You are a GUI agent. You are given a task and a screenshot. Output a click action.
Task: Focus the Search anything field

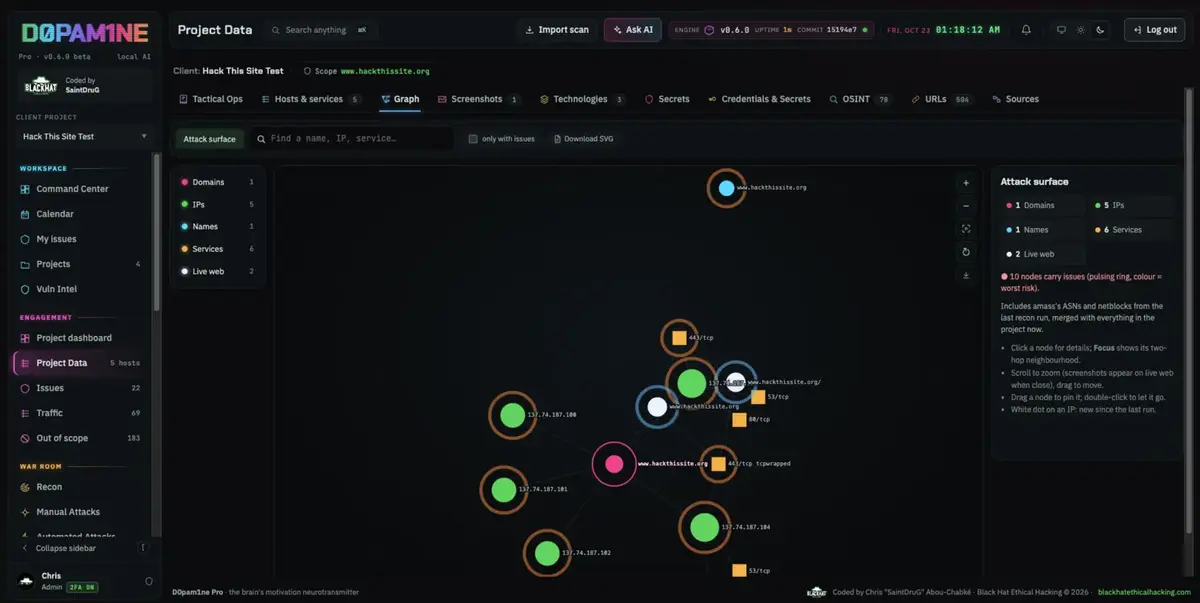pyautogui.click(x=322, y=30)
